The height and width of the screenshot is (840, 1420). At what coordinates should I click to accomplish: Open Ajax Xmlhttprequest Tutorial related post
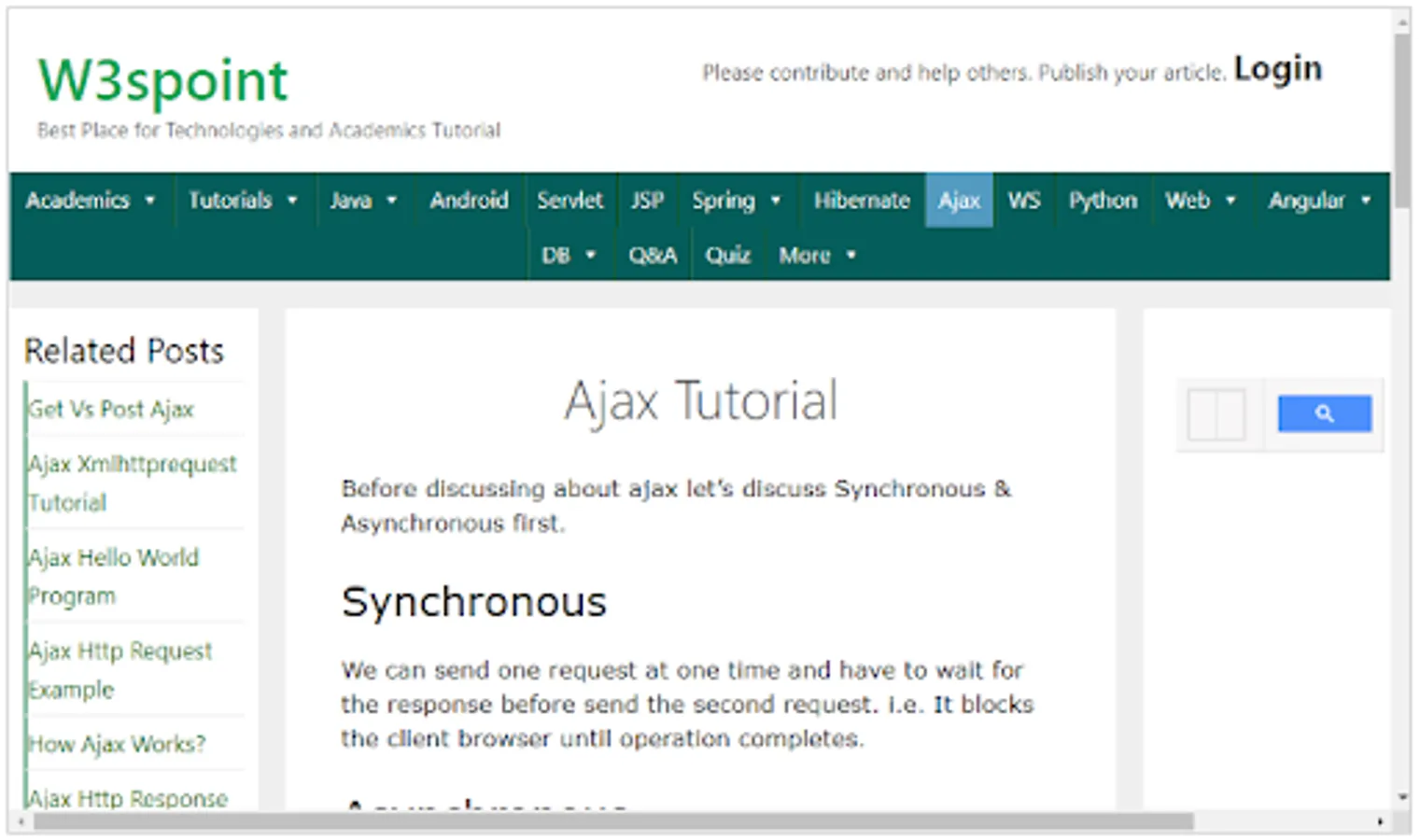click(x=132, y=483)
